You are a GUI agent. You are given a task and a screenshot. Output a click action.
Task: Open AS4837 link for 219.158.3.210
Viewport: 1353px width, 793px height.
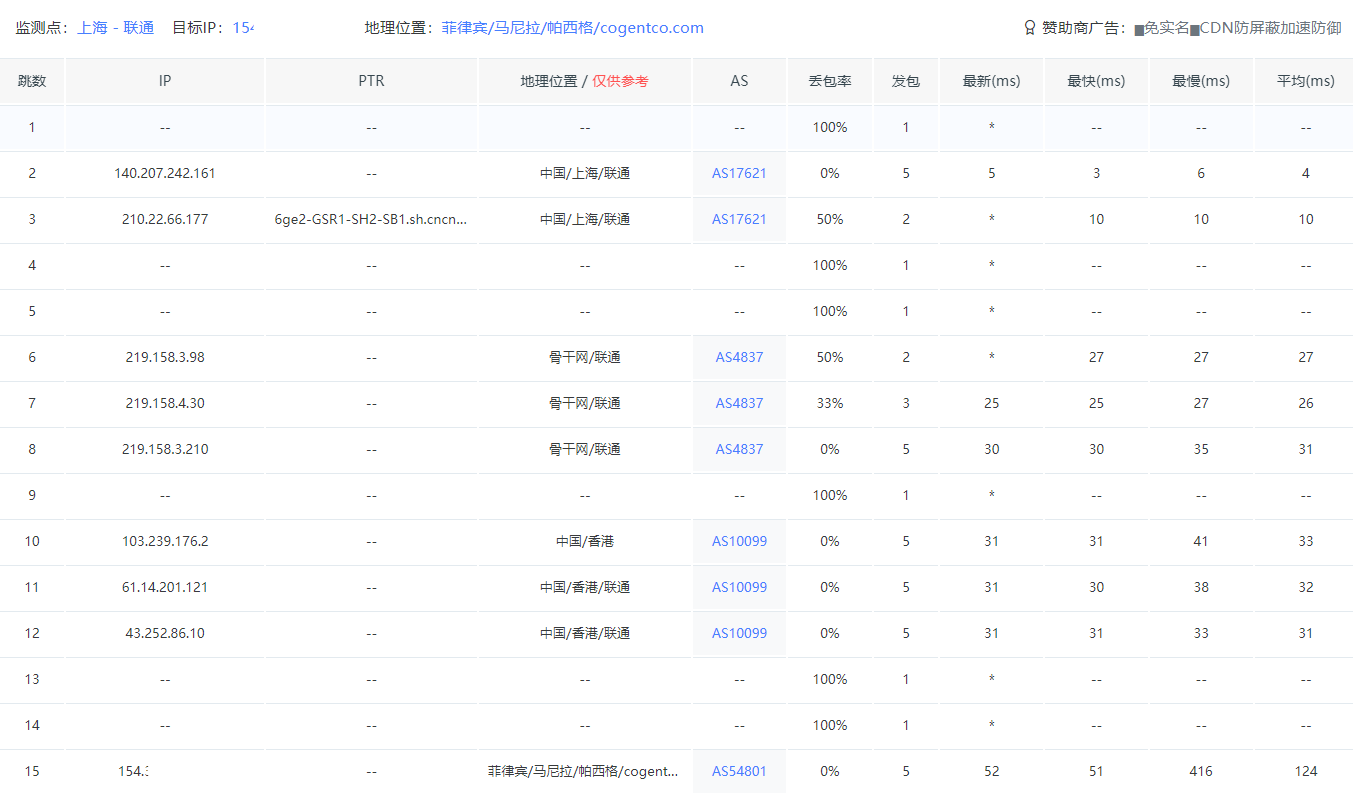(x=739, y=449)
